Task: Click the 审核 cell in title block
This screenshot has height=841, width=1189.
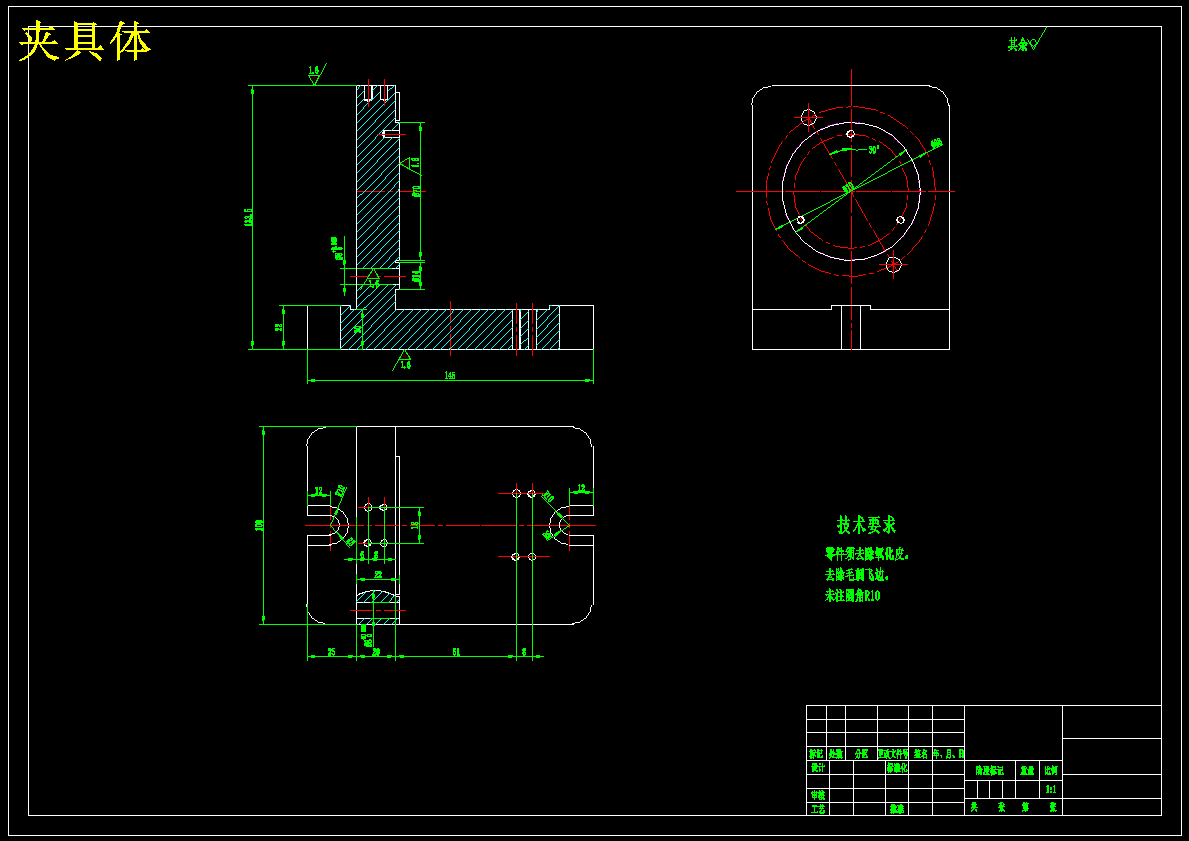Action: 818,795
